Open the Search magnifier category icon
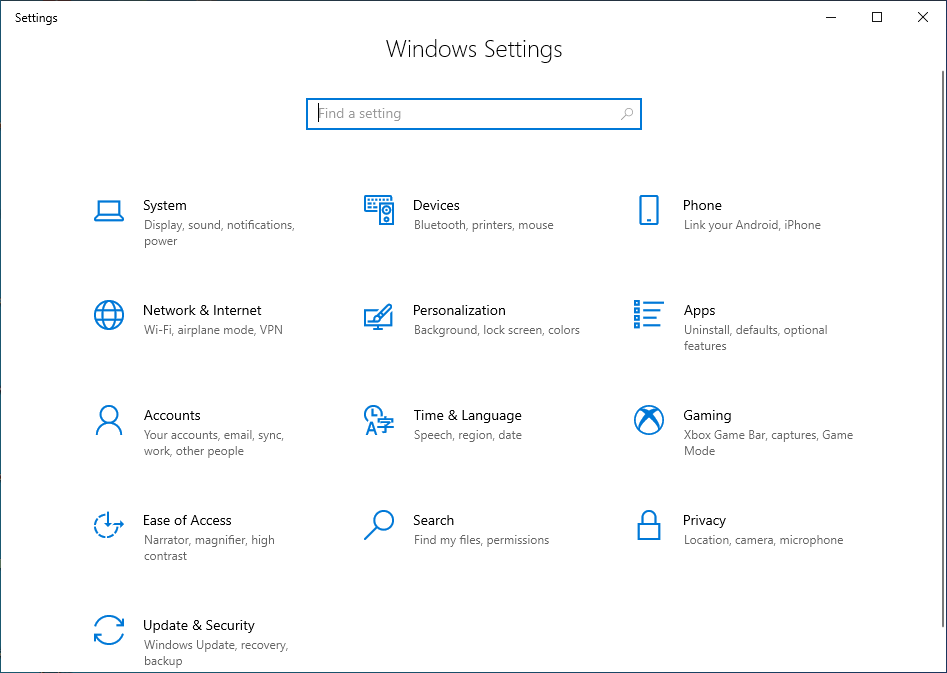 [x=379, y=525]
